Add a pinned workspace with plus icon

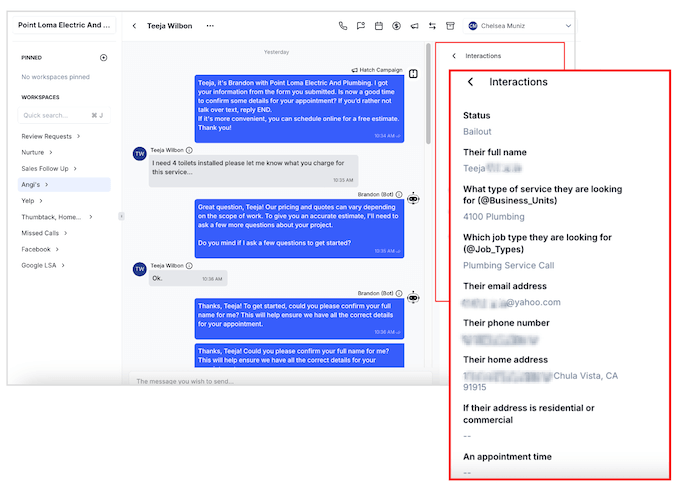(104, 58)
